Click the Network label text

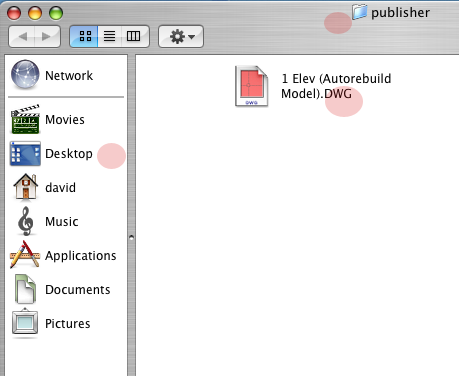[69, 76]
